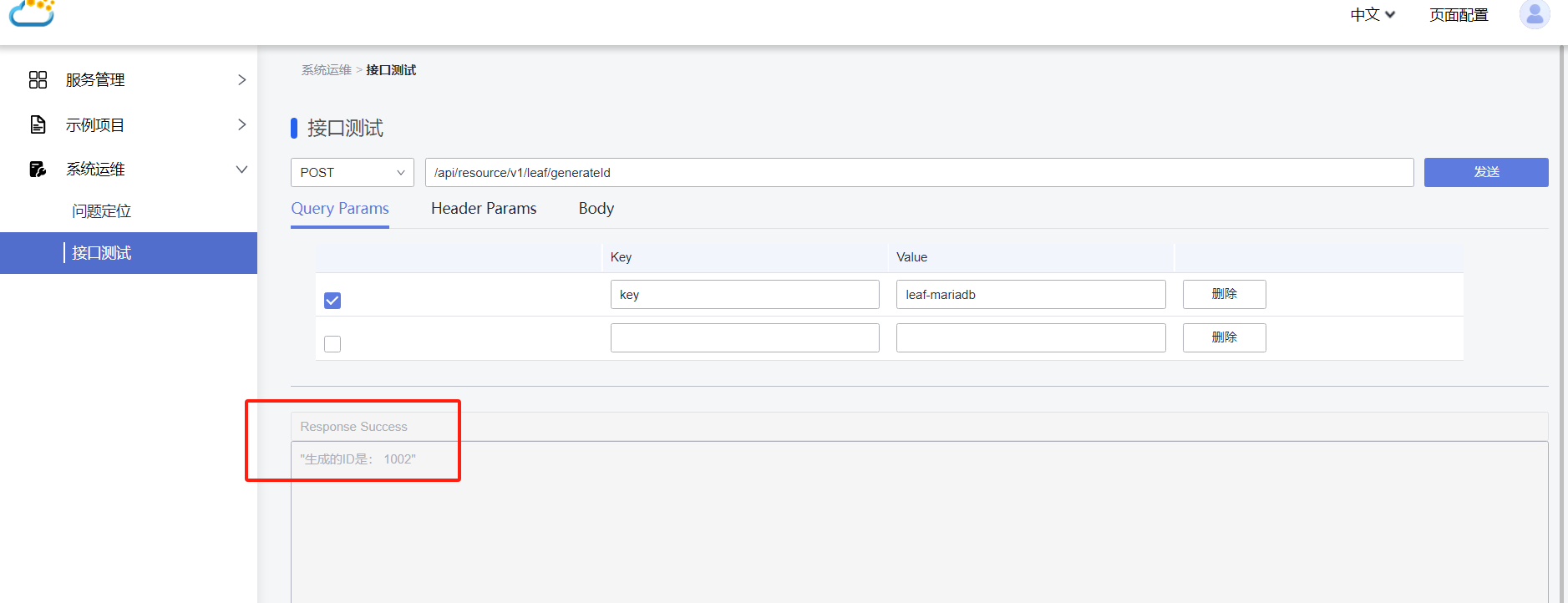Click the 系统运维 edit icon
The height and width of the screenshot is (603, 1568).
(x=38, y=170)
